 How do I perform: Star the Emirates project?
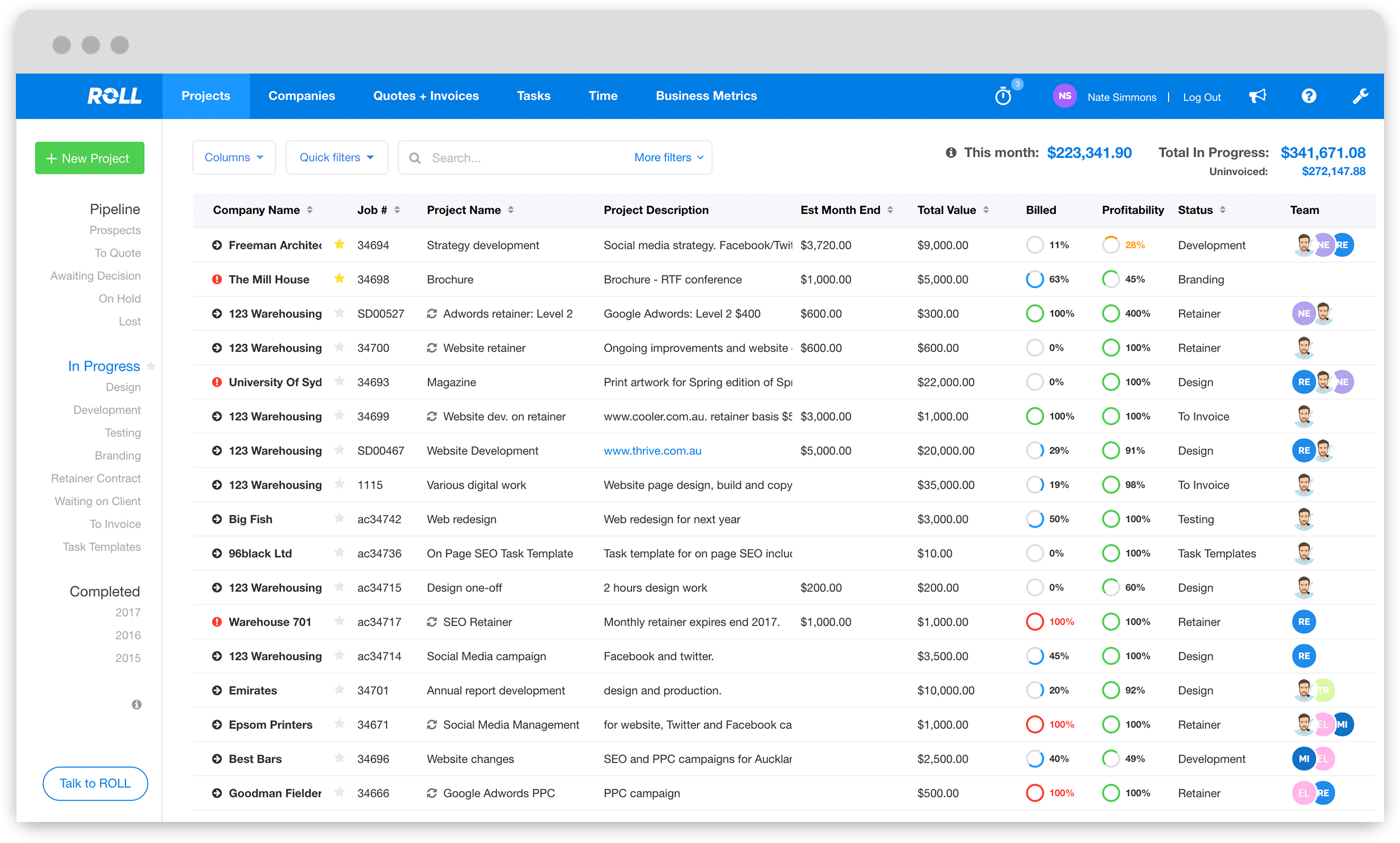[339, 689]
